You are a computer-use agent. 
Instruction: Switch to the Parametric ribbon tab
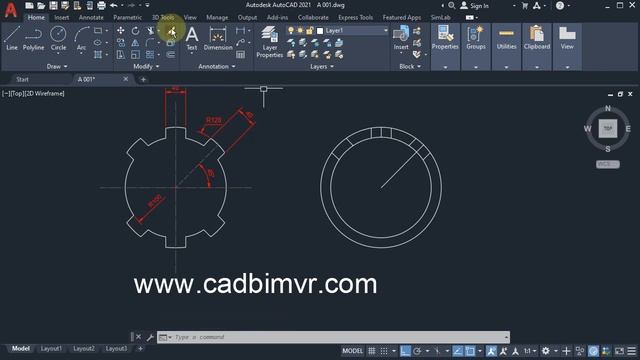(127, 18)
